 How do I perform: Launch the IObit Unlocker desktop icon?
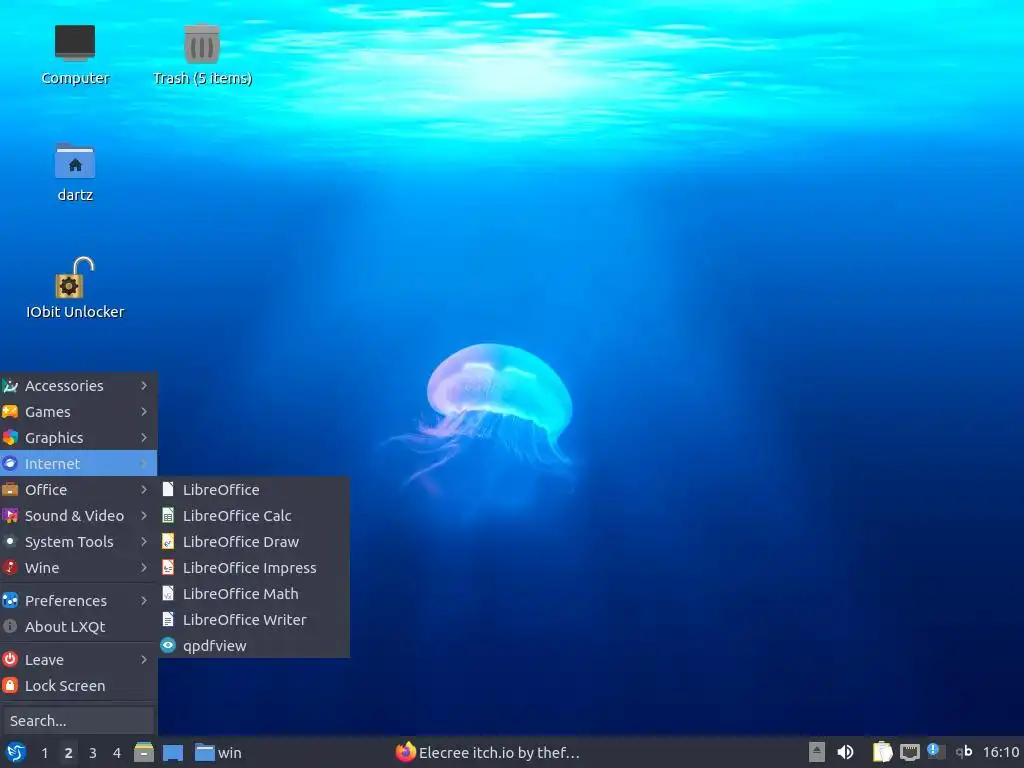[74, 289]
